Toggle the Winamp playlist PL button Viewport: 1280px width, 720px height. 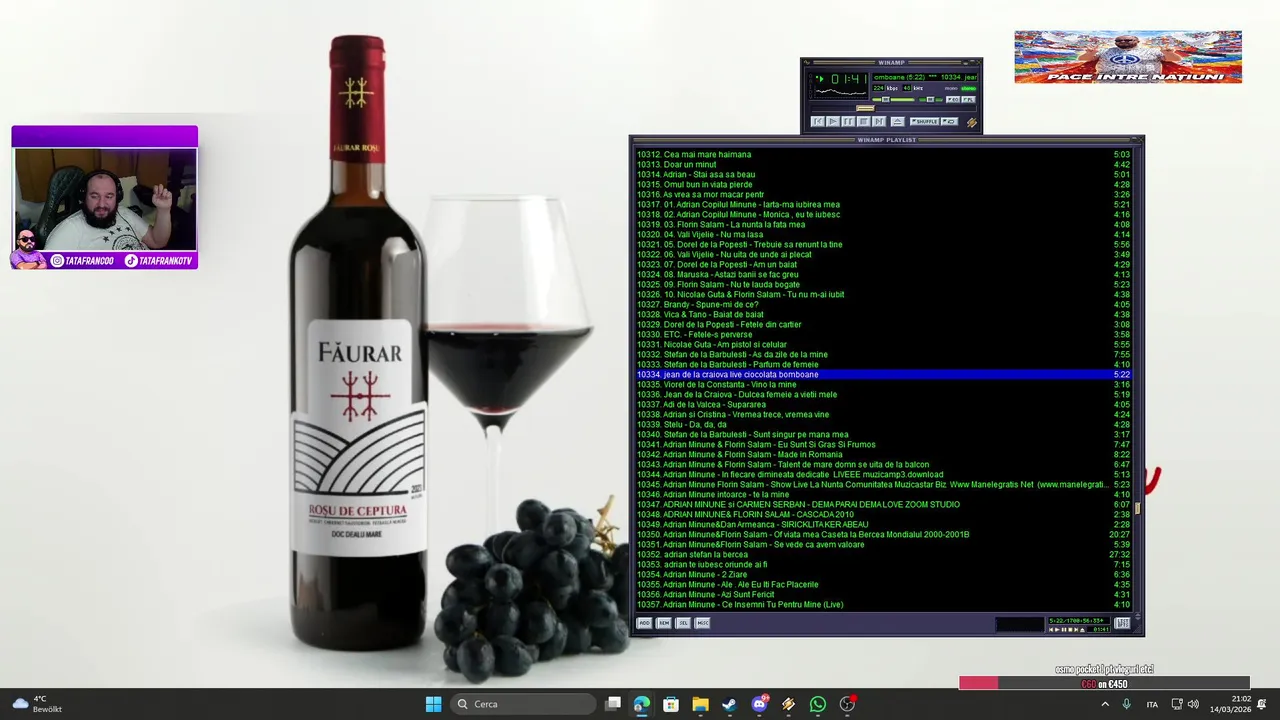coord(969,100)
